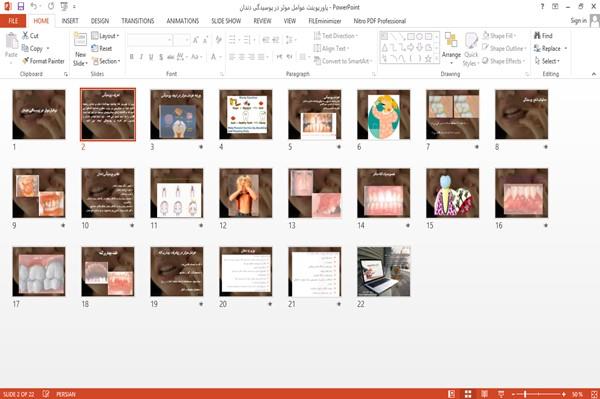Image resolution: width=600 pixels, height=399 pixels.
Task: Switch to Slide Sorter view icon
Action: (x=468, y=394)
